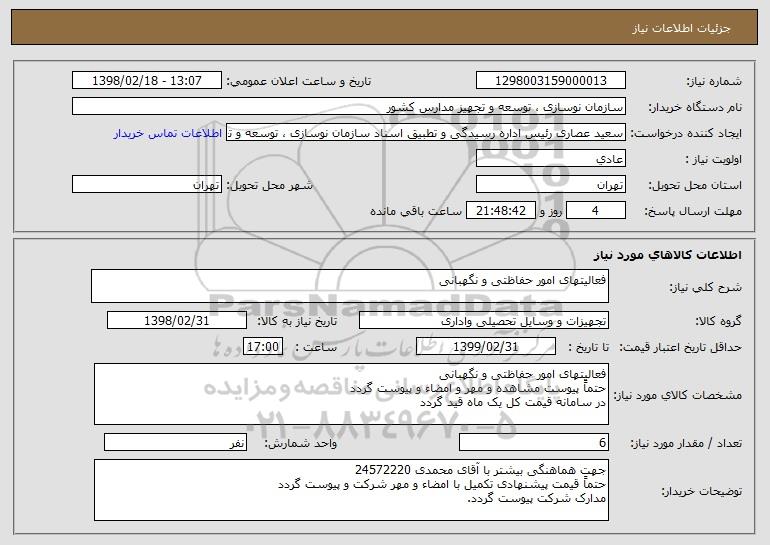The image size is (770, 545).
Task: Click the label ایجاد کننده درخواست
Action: tap(686, 133)
